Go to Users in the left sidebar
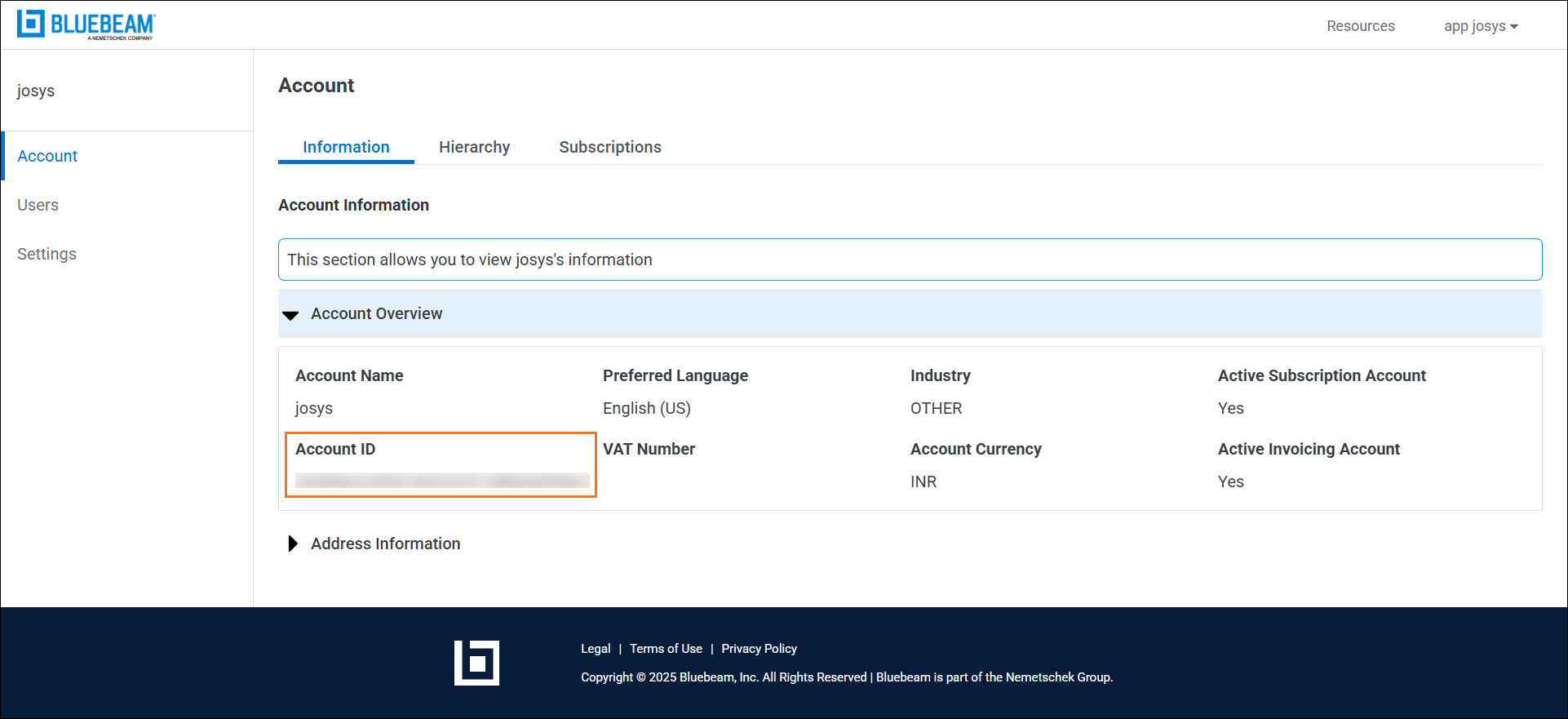1568x719 pixels. point(38,205)
